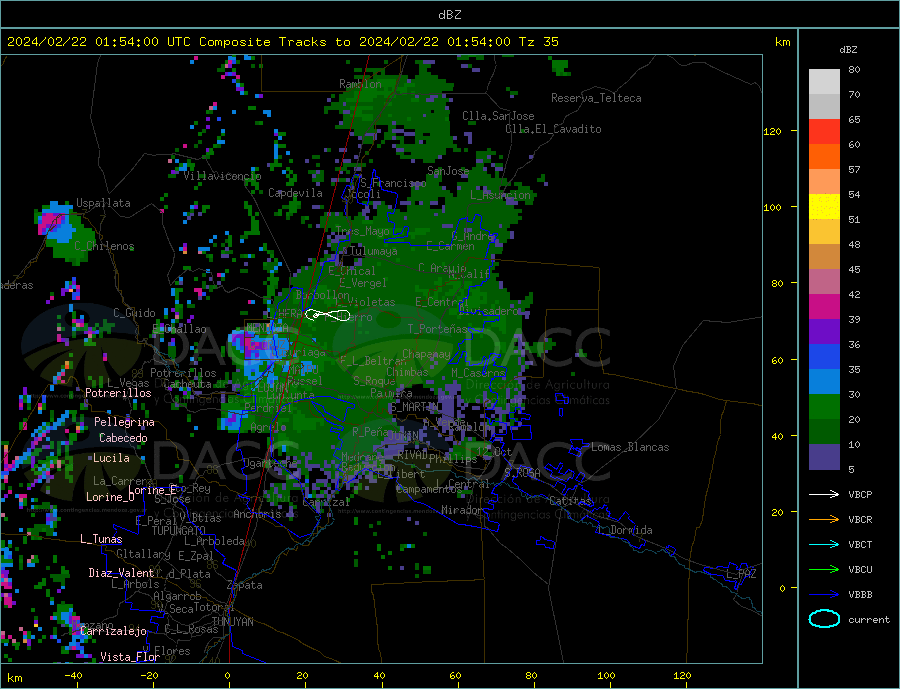Screen dimensions: 900x689
Task: Pick the brown 48–45 dBZ legend swatch
Action: click(x=824, y=257)
